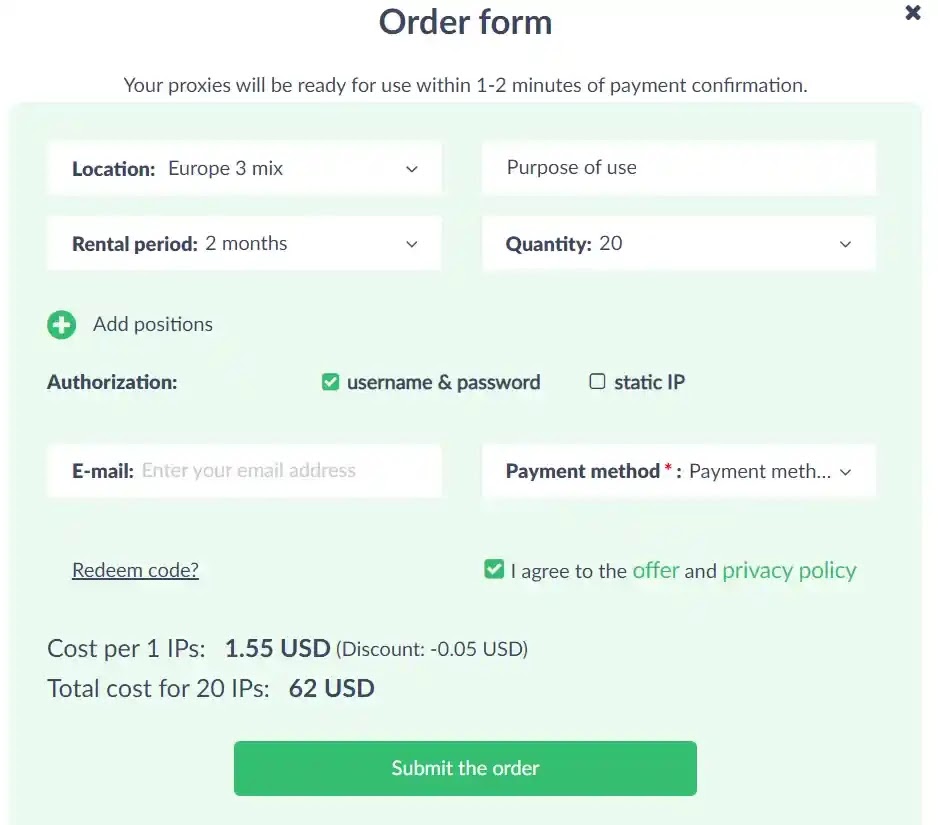The width and height of the screenshot is (938, 825).
Task: Click the Purpose of use field
Action: 678,168
